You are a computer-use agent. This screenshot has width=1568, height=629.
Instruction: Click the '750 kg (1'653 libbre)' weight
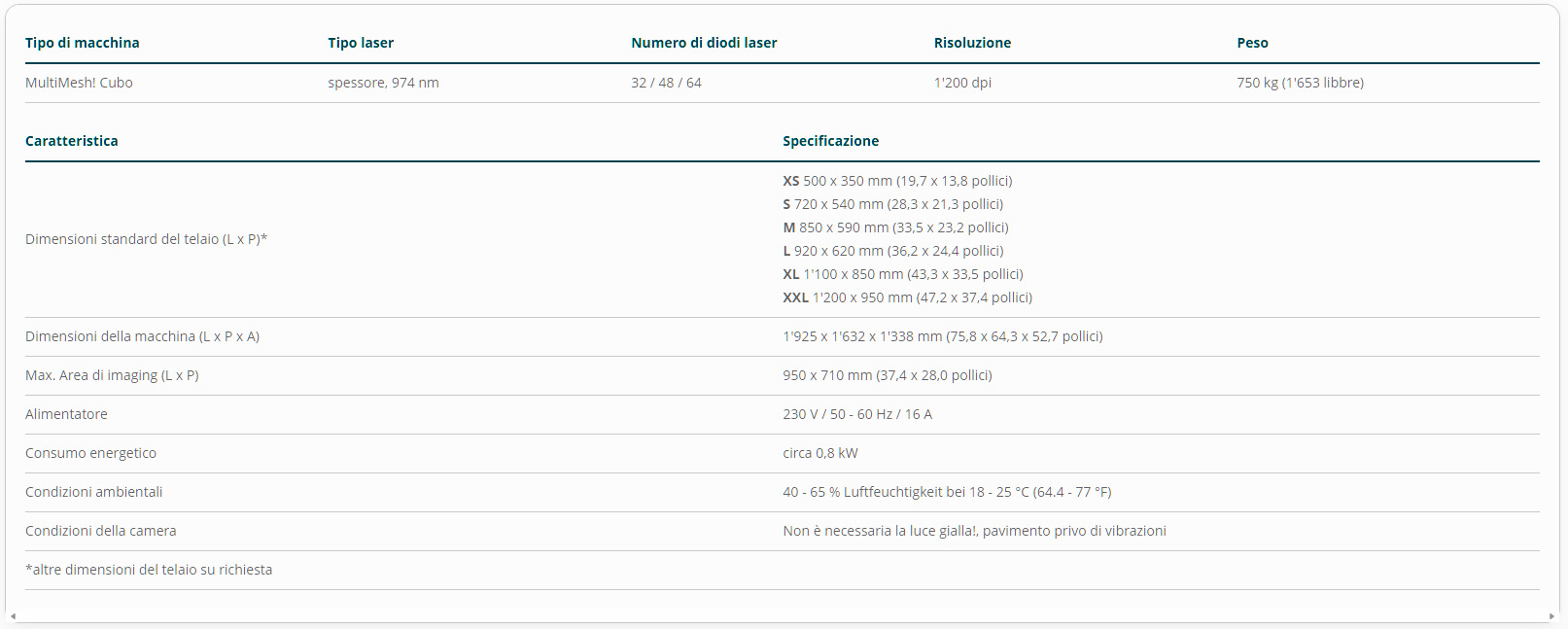1300,83
